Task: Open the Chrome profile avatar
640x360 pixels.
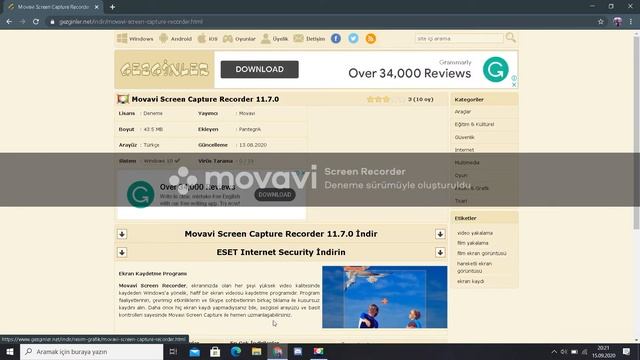Action: pos(618,22)
